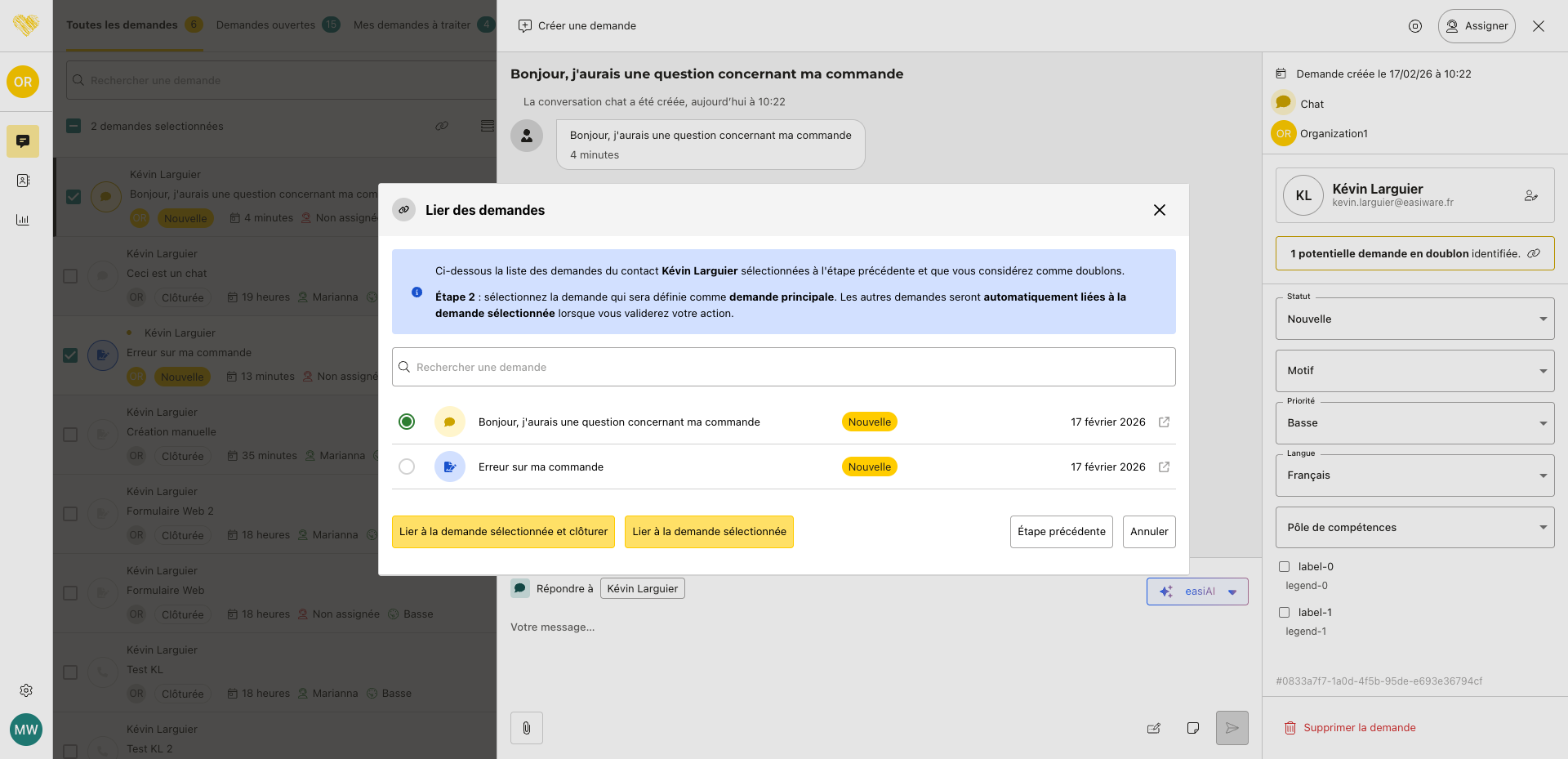Select 'Erreur sur ma commande' radio button

pos(407,467)
